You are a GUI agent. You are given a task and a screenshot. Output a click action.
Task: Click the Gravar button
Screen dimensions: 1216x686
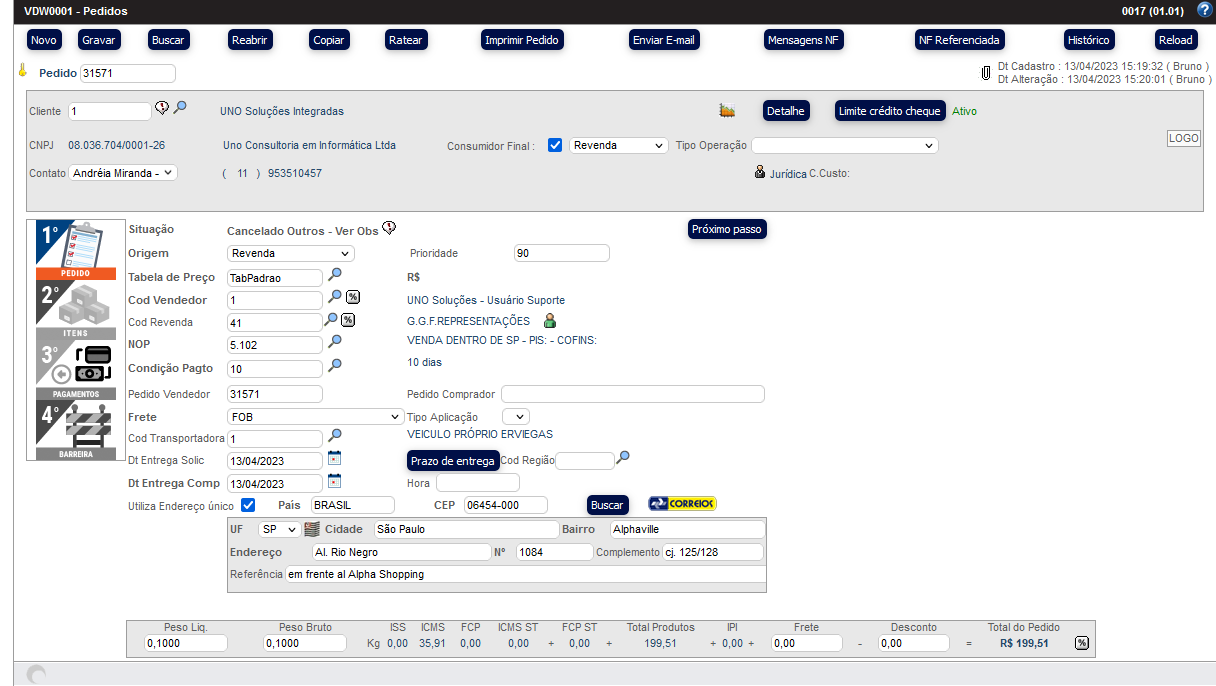(x=98, y=40)
